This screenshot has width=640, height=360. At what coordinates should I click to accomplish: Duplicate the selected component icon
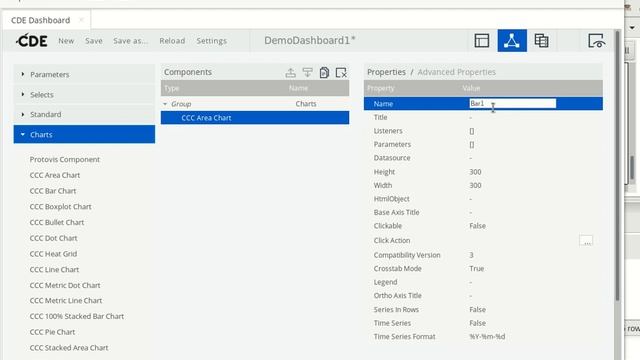[x=324, y=73]
